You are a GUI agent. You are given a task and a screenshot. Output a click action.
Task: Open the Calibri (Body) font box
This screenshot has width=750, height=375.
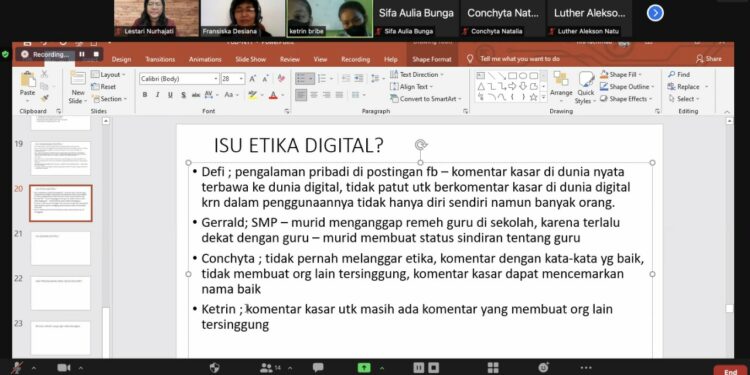point(179,79)
